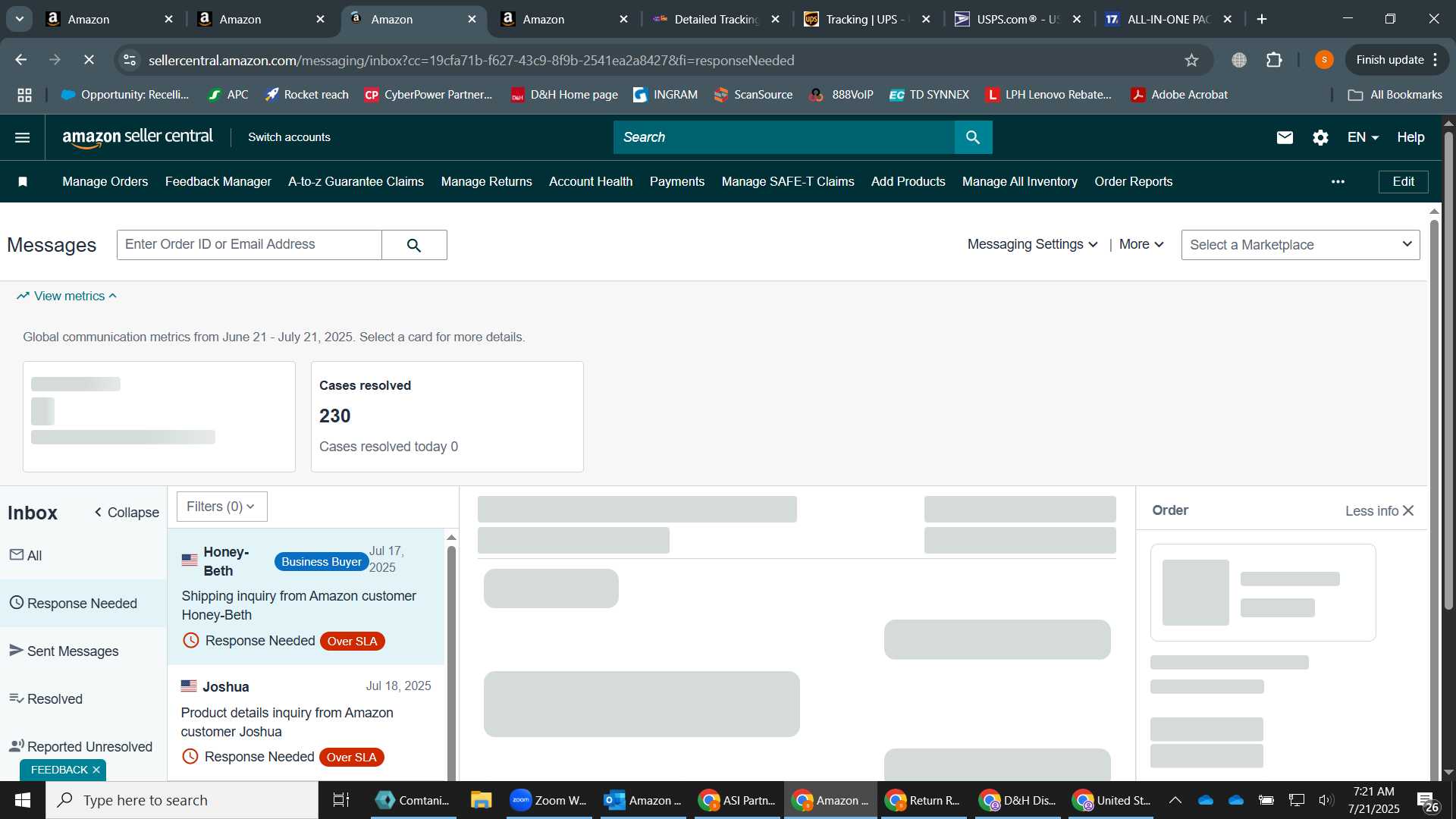Open the mail envelope icon in header
1456x819 pixels.
1285,137
